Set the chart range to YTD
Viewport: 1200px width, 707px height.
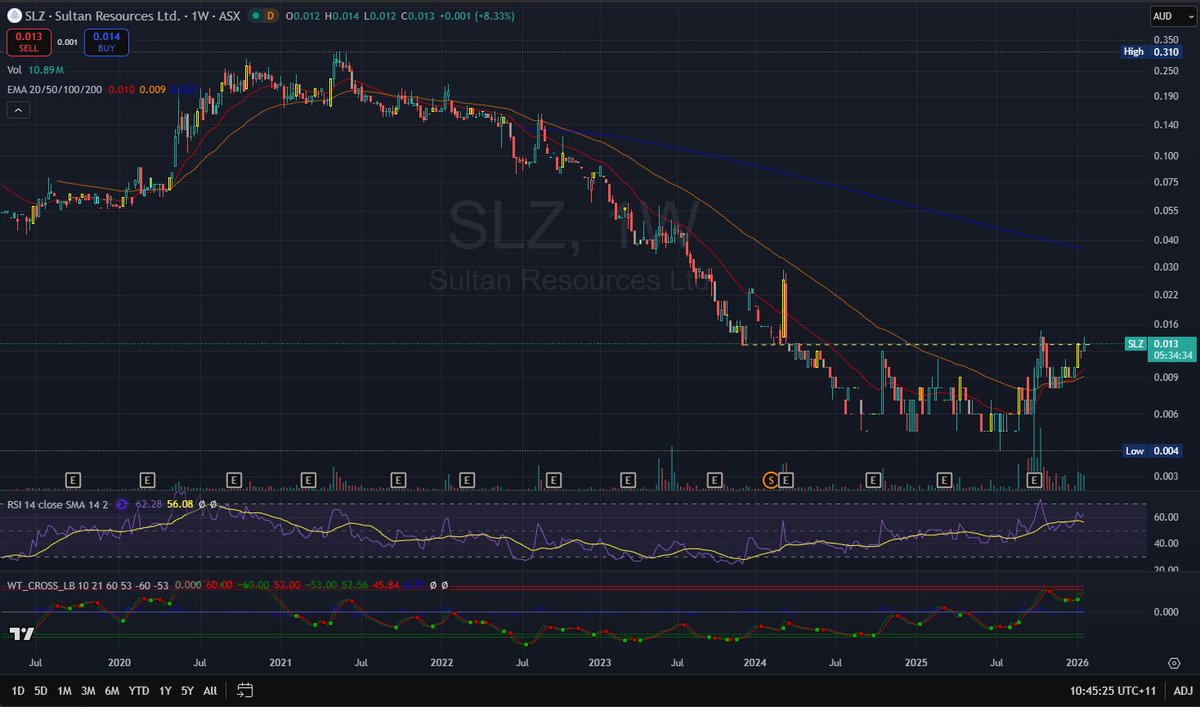click(x=140, y=690)
